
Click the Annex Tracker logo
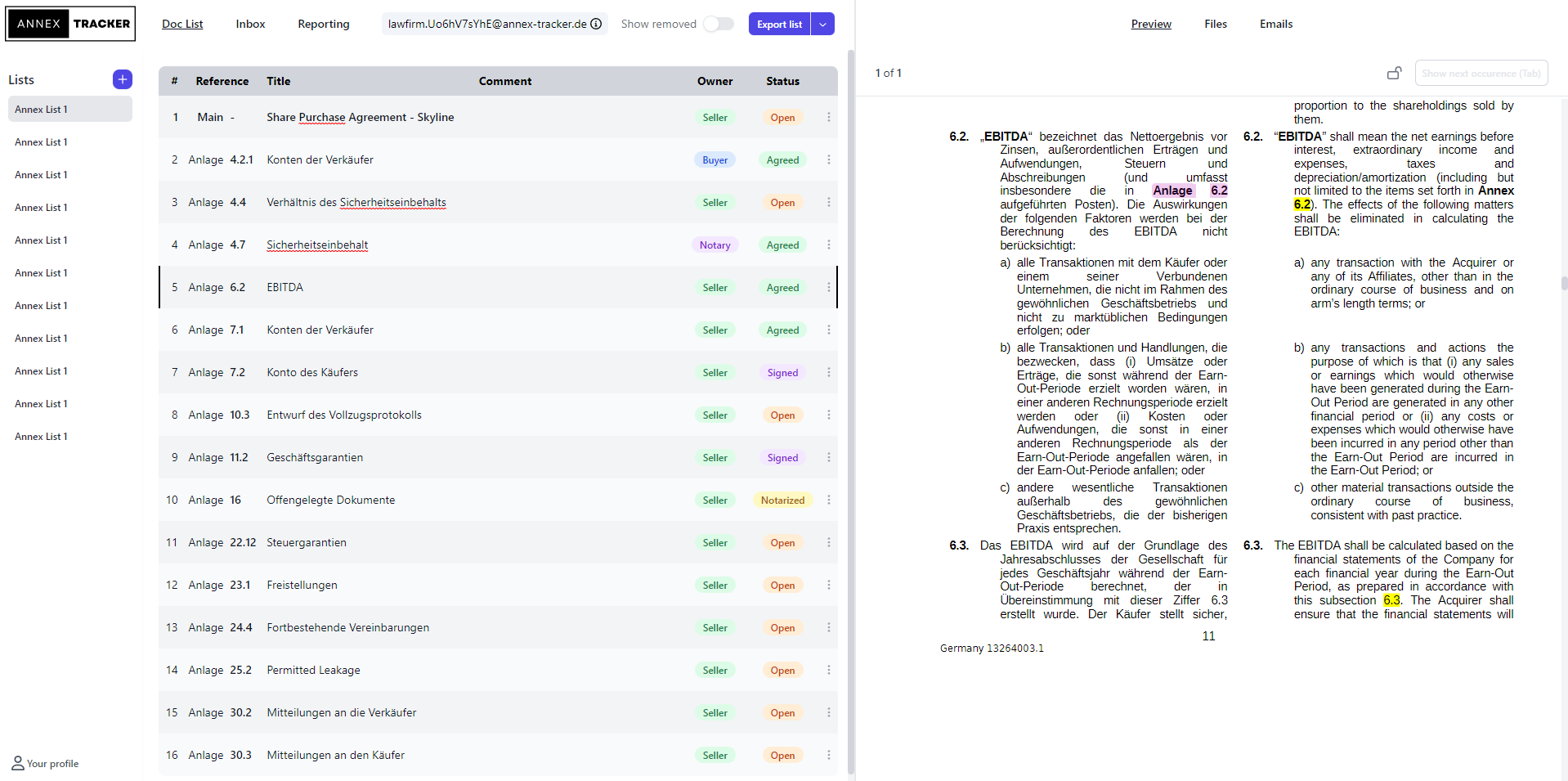tap(71, 24)
